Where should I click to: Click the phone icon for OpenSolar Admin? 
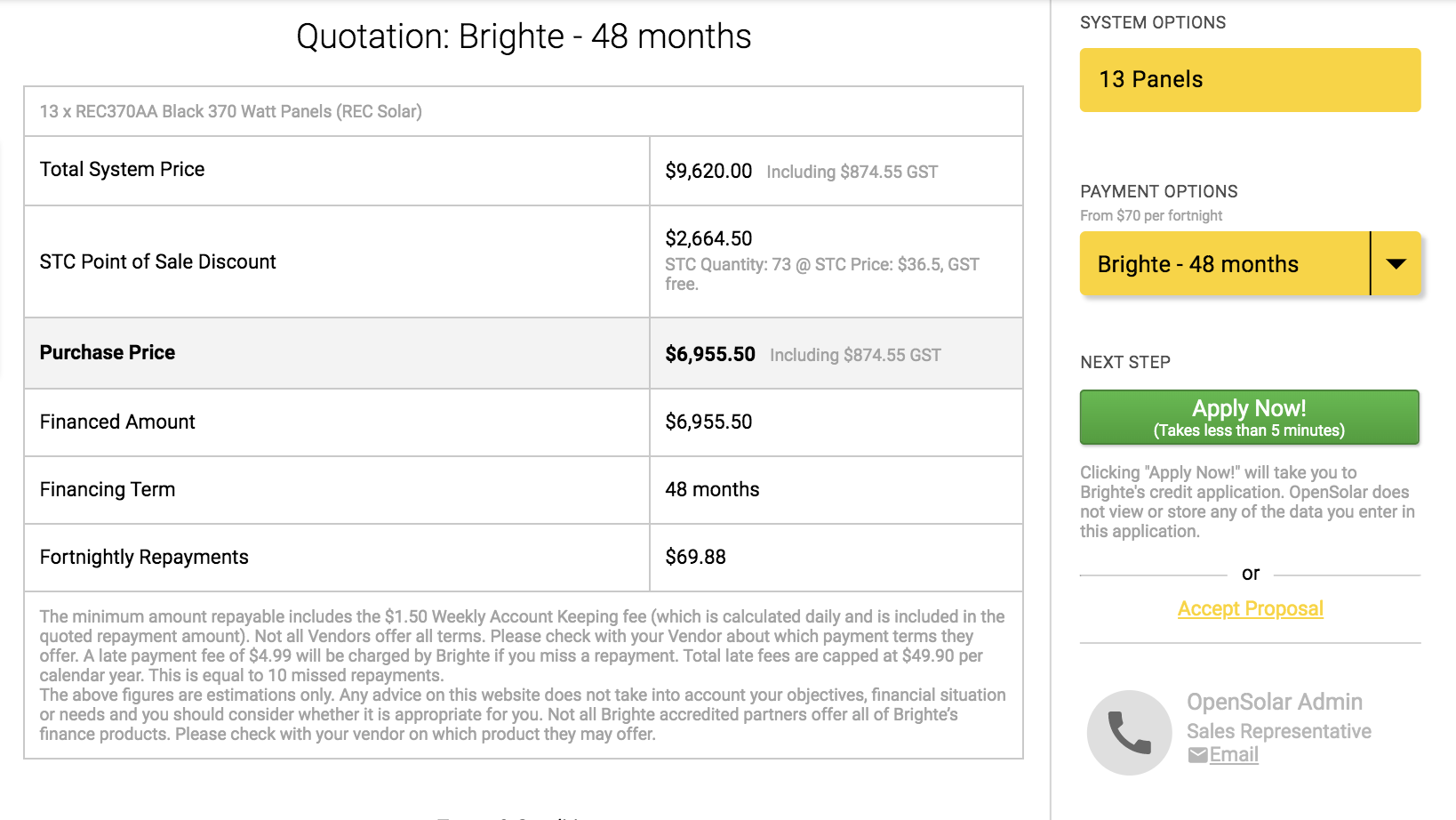pyautogui.click(x=1129, y=733)
